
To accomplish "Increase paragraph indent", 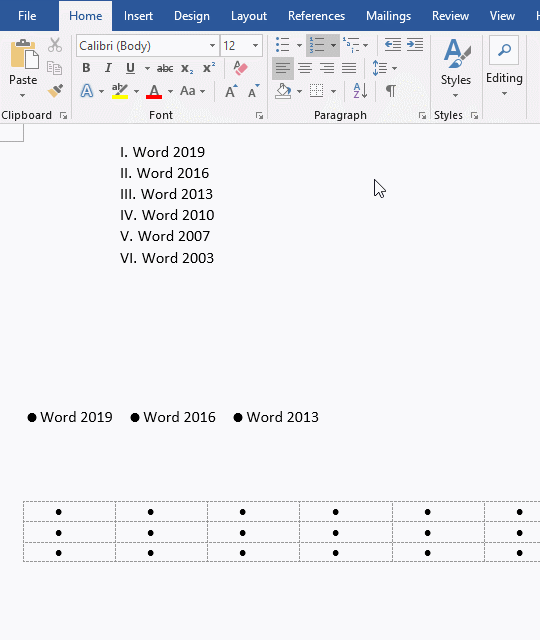I will coord(415,45).
